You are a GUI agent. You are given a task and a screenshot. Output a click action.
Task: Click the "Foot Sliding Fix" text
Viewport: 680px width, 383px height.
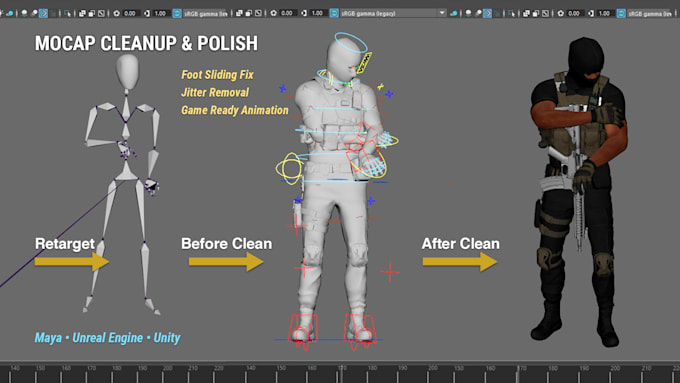[x=217, y=75]
